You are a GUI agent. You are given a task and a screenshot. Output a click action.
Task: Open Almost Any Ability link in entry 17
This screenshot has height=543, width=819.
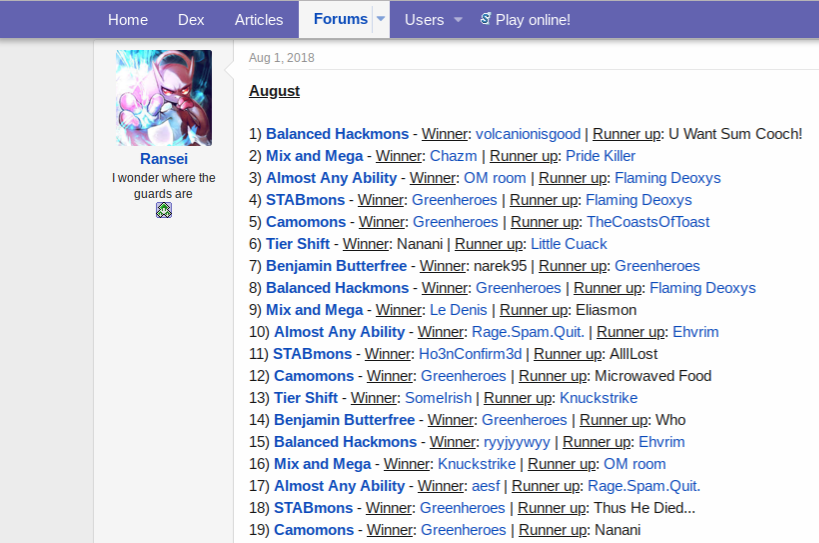click(340, 486)
